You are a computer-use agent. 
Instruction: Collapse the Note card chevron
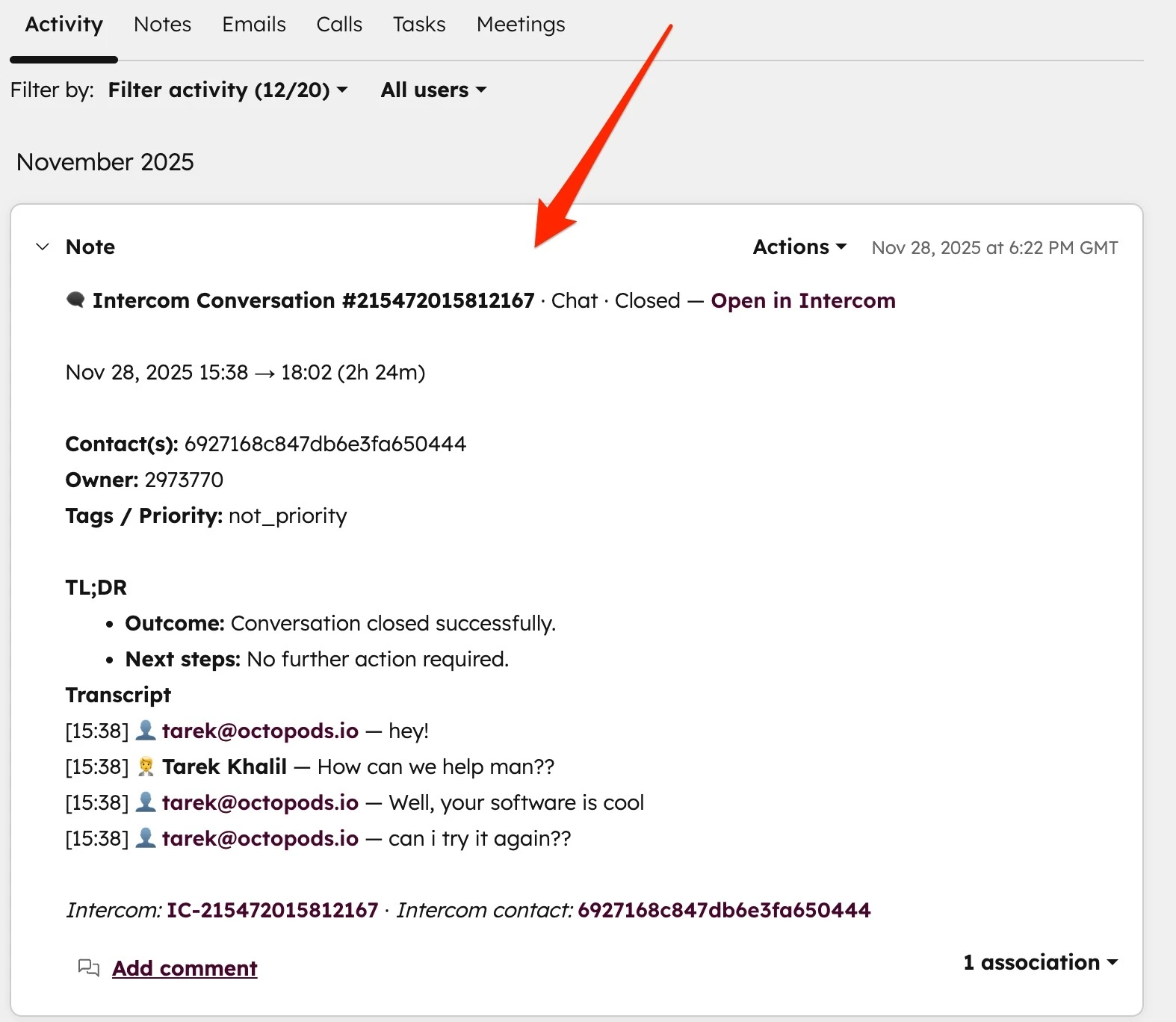coord(43,247)
